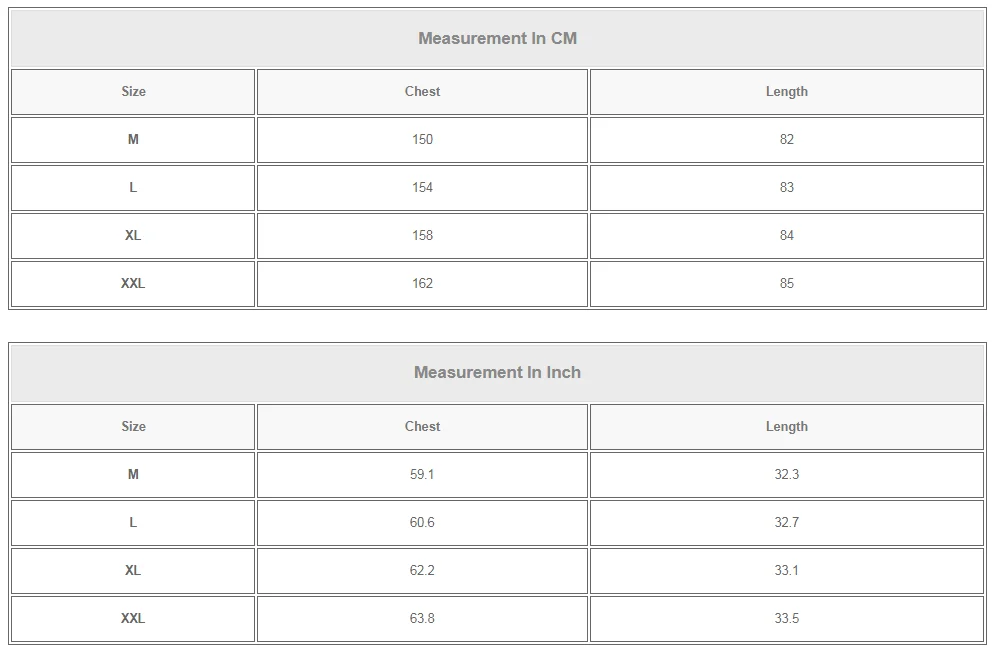Select the Length header in Inch table
This screenshot has height=654, width=995.
786,426
